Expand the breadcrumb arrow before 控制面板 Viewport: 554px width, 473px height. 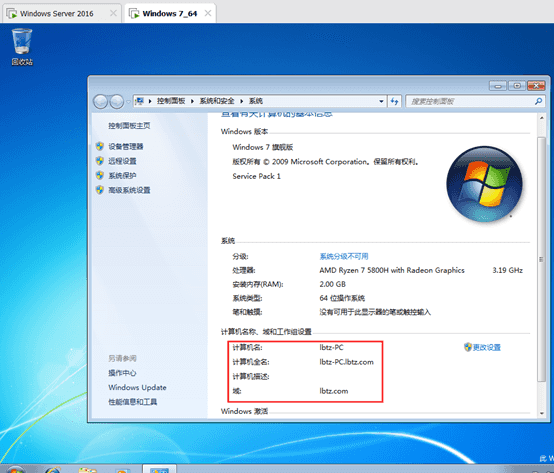pyautogui.click(x=150, y=101)
